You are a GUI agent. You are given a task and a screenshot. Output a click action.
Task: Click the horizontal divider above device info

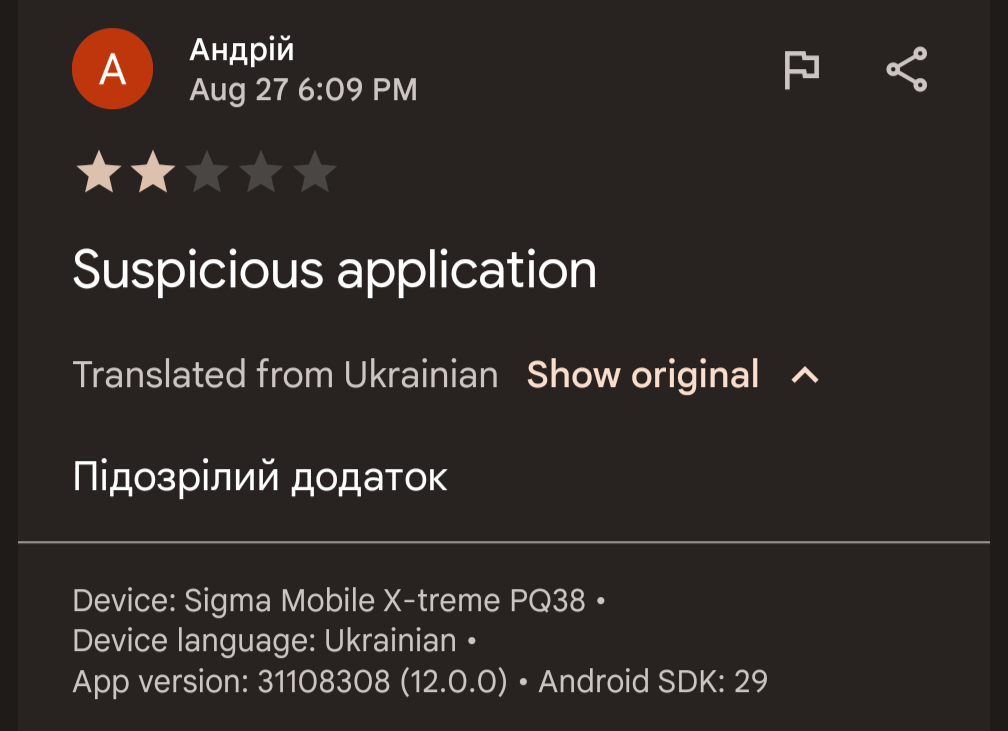(503, 542)
